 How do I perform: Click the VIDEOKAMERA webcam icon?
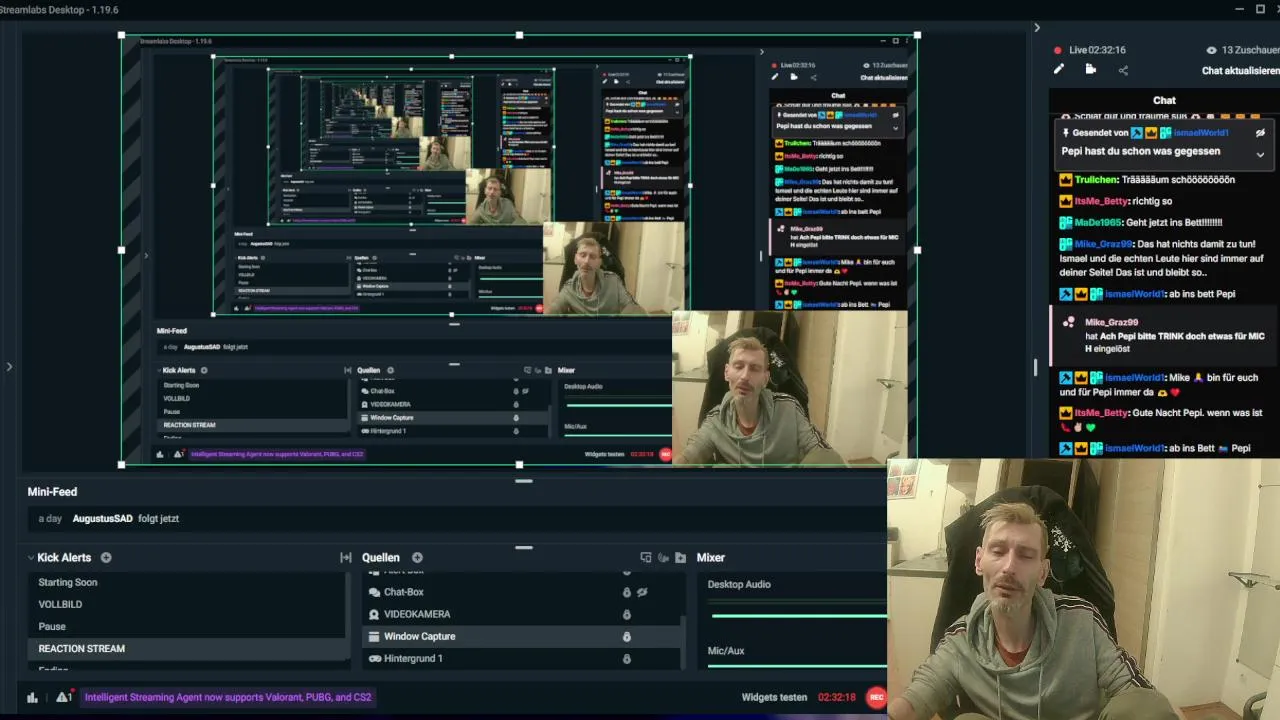(x=374, y=614)
